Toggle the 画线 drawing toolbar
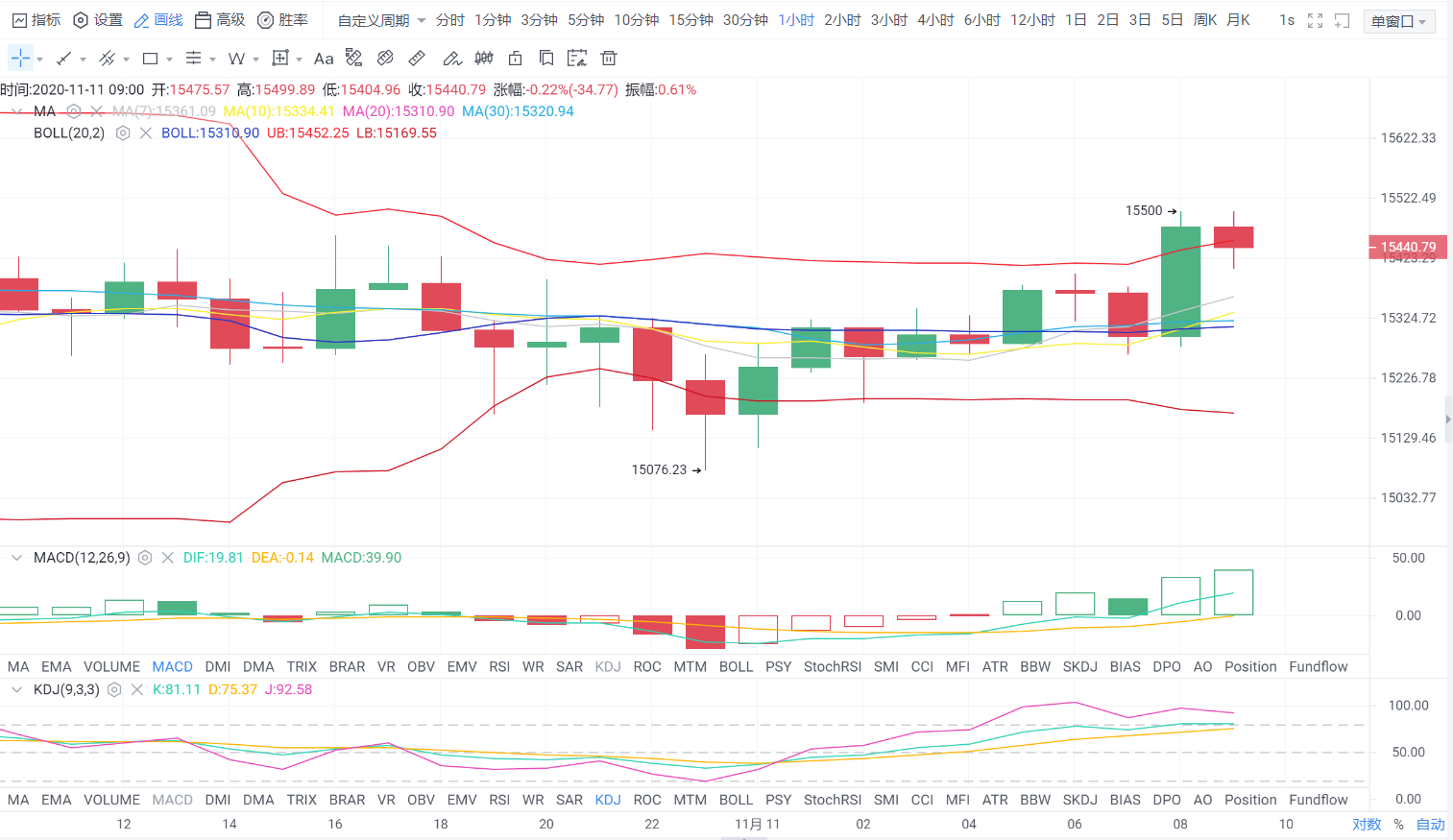The image size is (1453, 840). (x=158, y=20)
